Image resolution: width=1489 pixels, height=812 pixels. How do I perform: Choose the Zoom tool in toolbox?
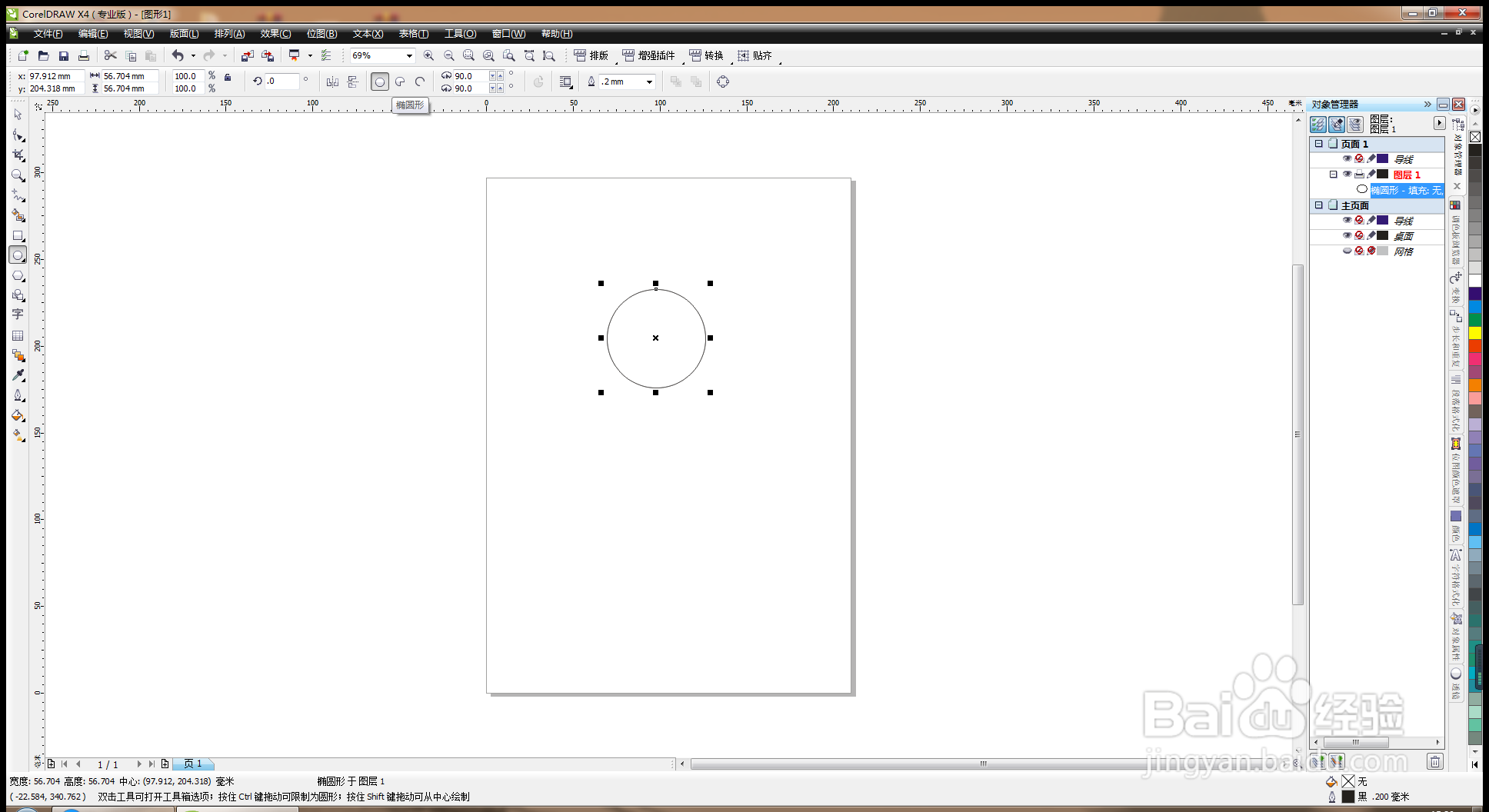(x=18, y=175)
